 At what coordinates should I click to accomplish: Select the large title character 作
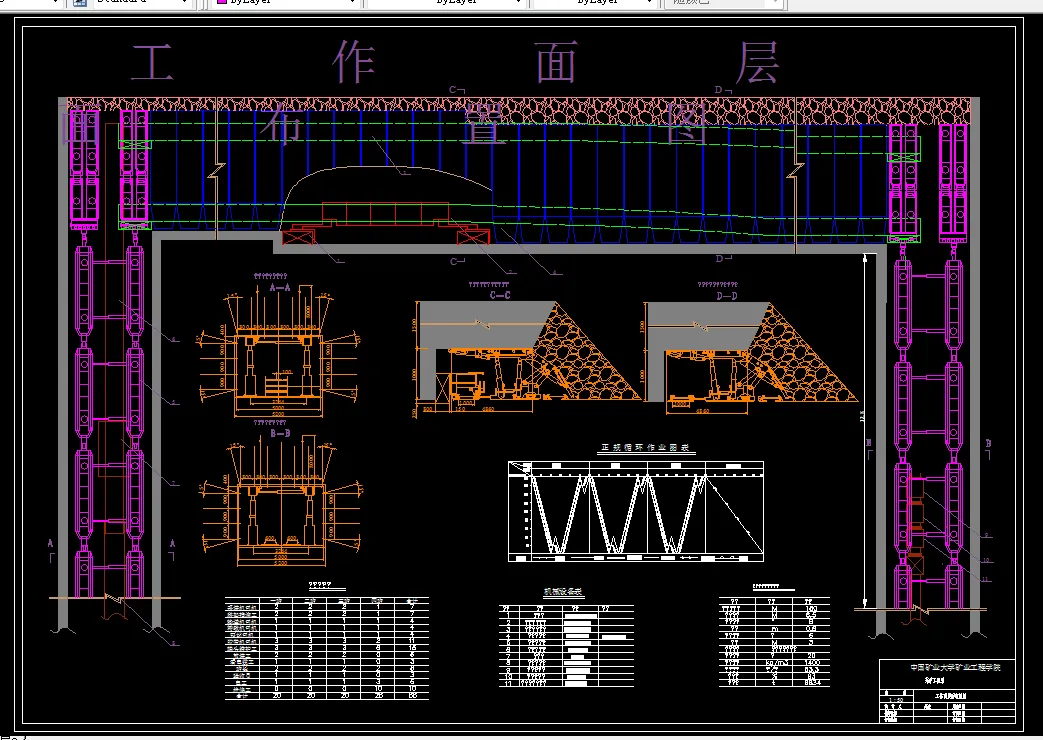click(x=354, y=62)
